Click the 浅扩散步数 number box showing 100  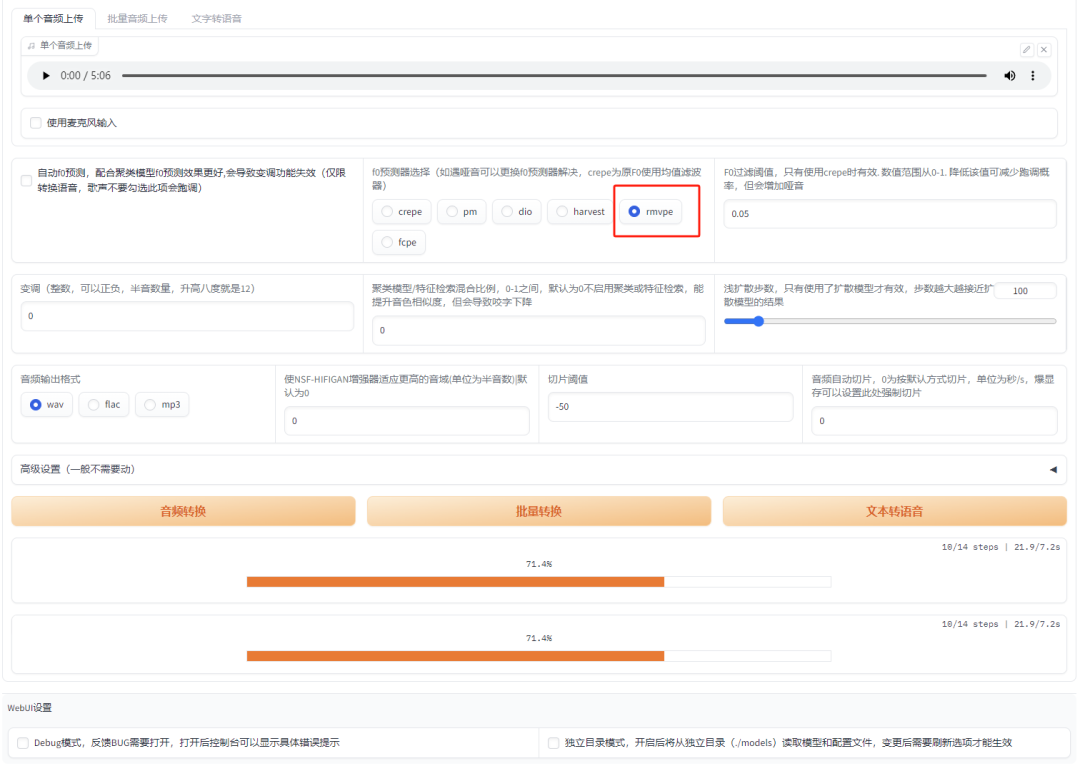[1026, 291]
